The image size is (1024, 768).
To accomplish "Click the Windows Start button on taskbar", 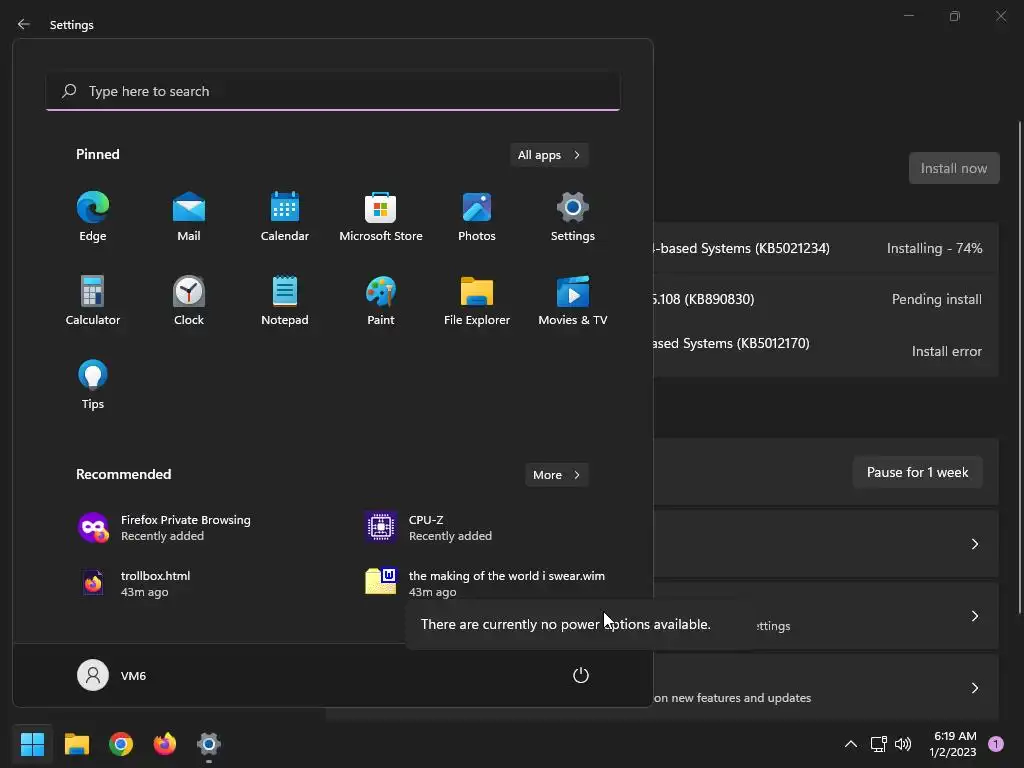I will [32, 744].
